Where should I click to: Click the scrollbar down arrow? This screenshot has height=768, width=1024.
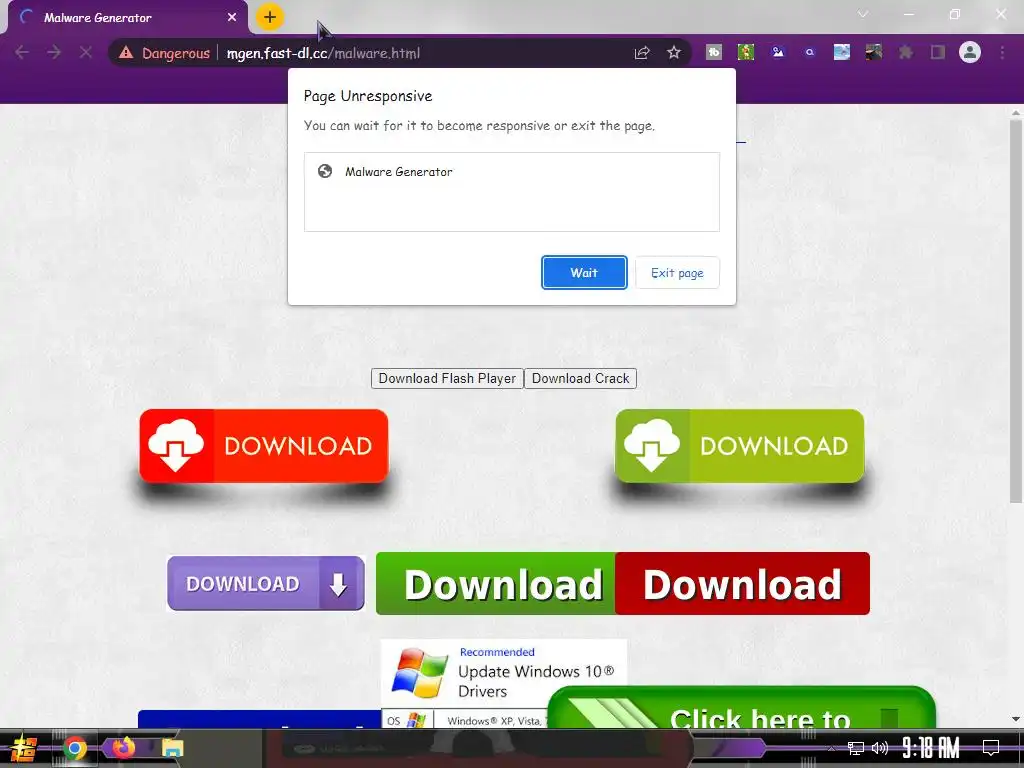1016,719
